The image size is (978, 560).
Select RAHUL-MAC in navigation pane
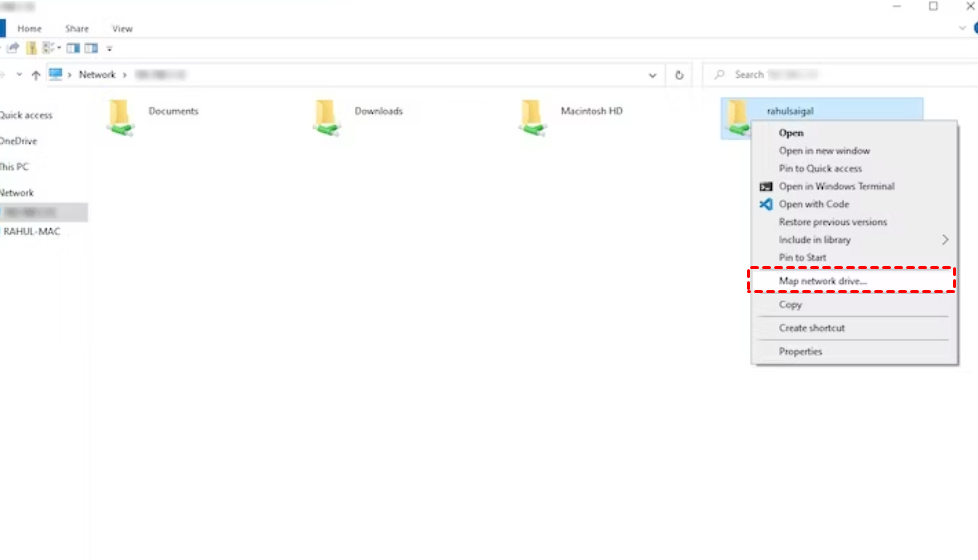32,231
